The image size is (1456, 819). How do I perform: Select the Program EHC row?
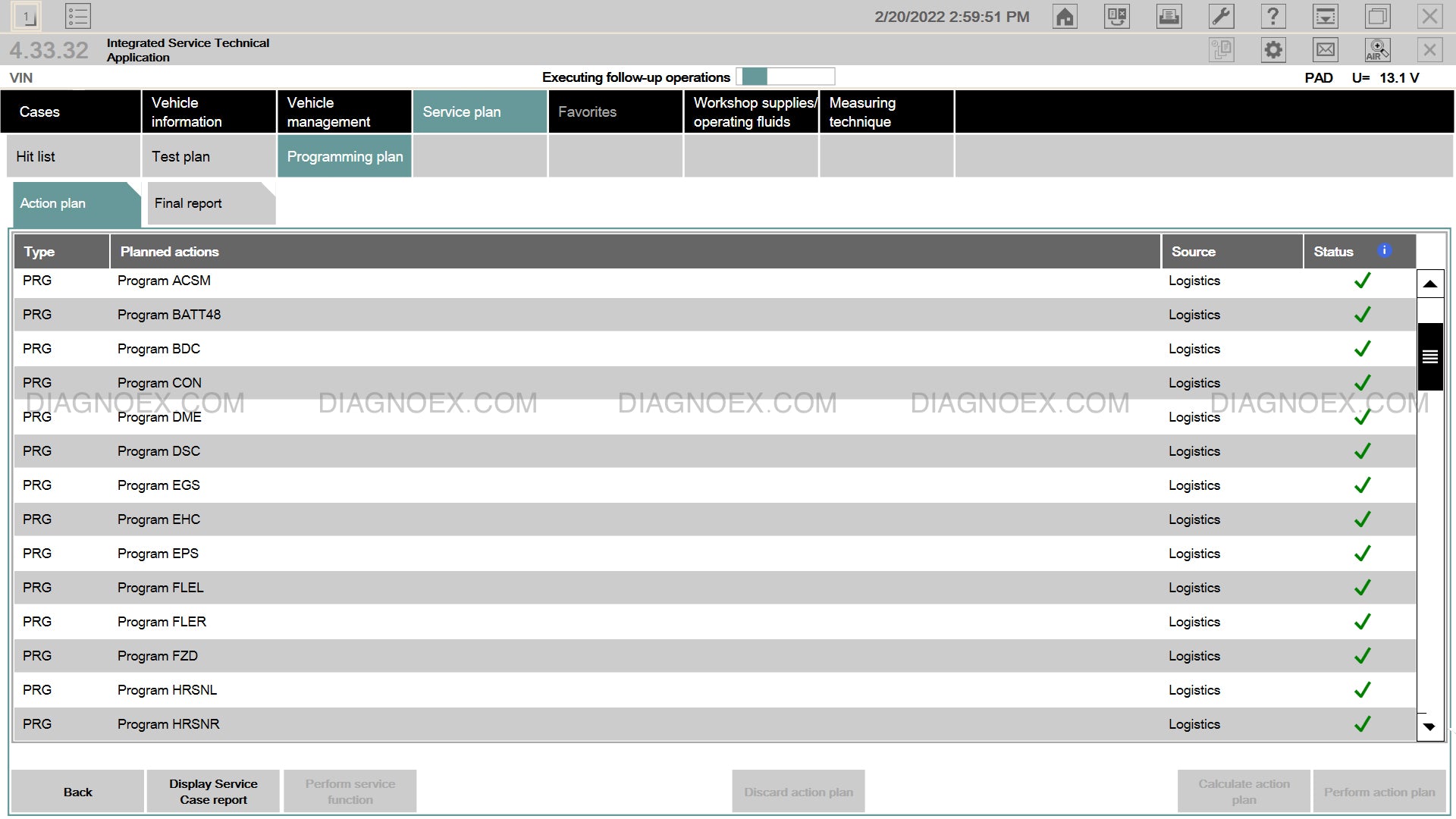[x=714, y=519]
